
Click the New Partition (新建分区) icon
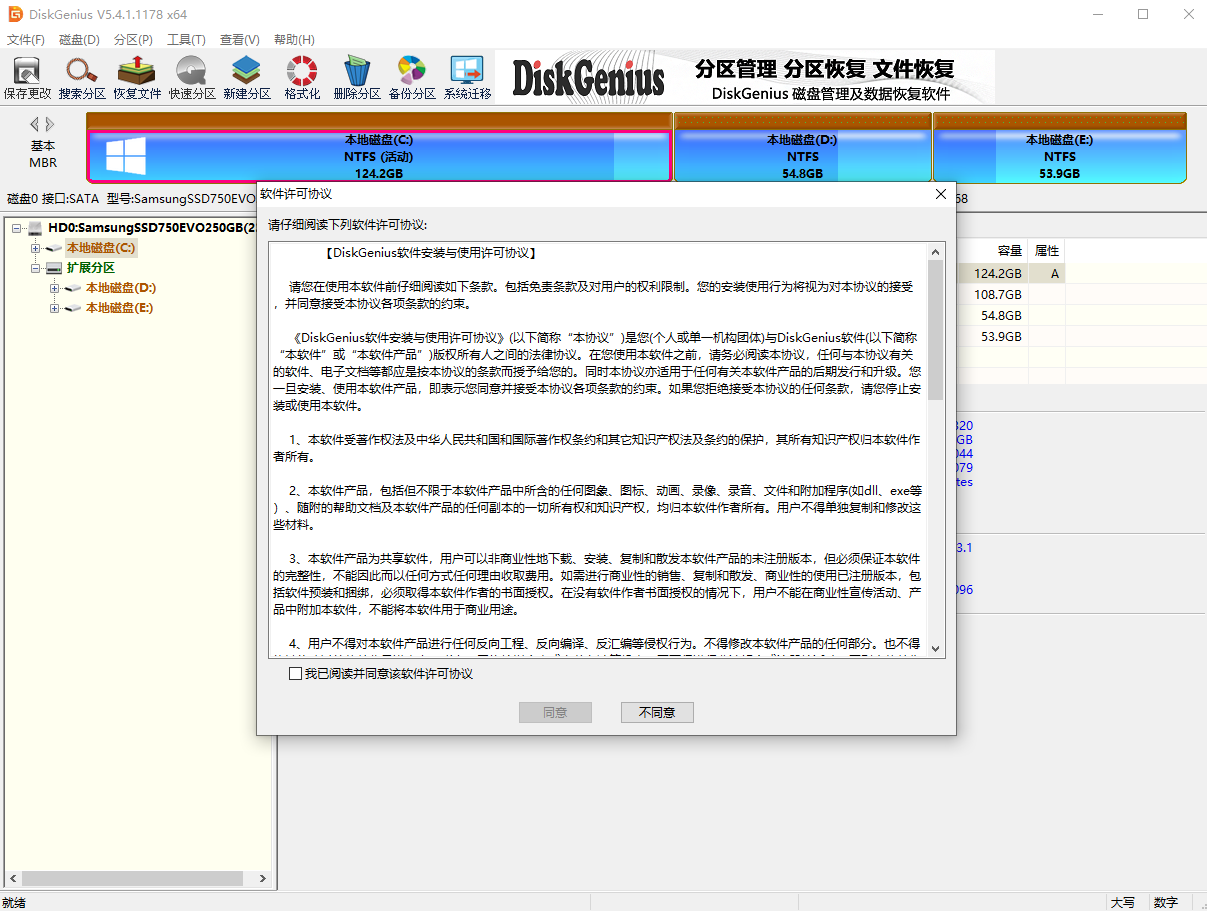(247, 77)
